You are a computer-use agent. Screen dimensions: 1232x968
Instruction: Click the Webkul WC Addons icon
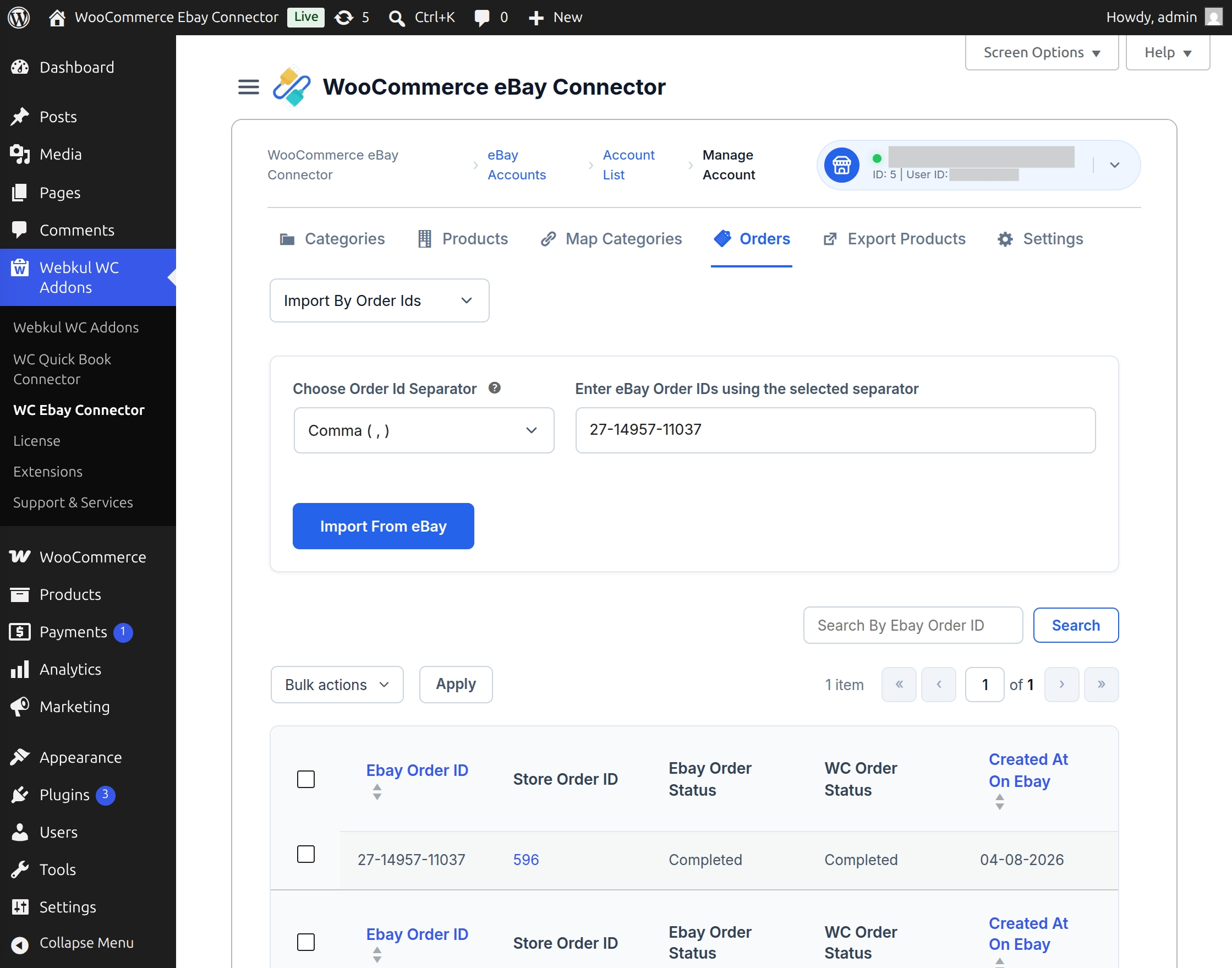click(20, 267)
